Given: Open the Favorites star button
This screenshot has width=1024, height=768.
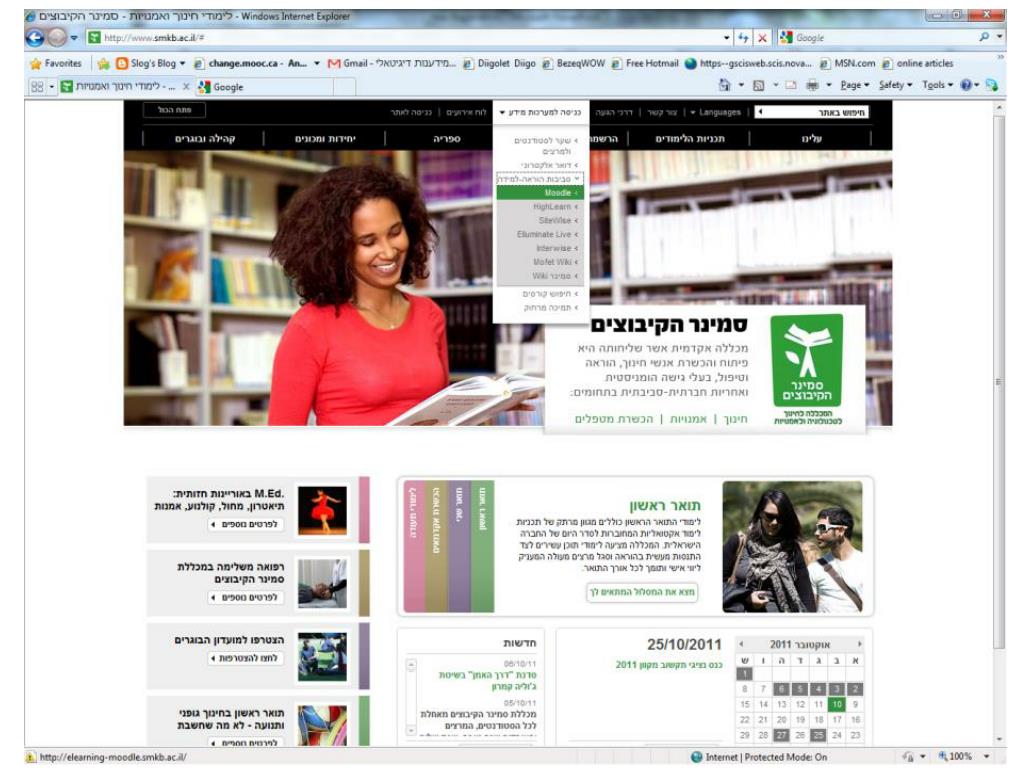Looking at the screenshot, I should click(x=56, y=63).
